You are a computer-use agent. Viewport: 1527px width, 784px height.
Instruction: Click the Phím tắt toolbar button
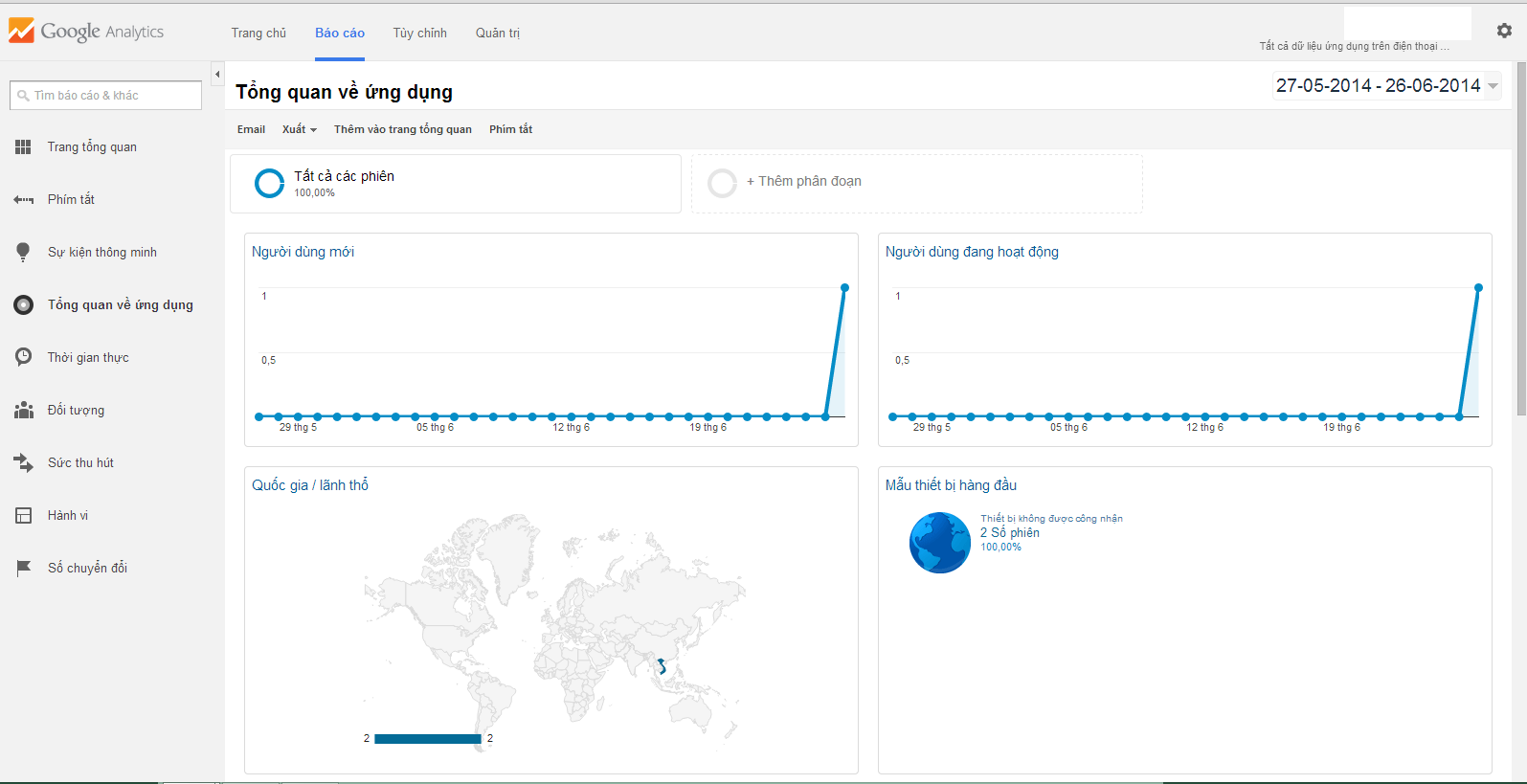click(510, 129)
